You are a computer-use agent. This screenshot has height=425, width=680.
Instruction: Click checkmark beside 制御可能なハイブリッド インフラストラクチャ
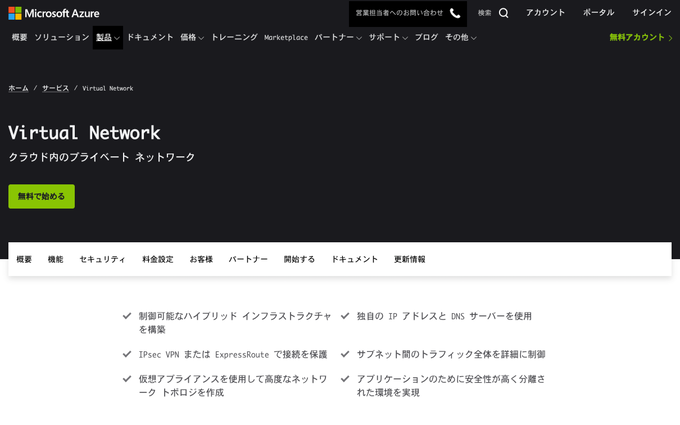(x=127, y=316)
